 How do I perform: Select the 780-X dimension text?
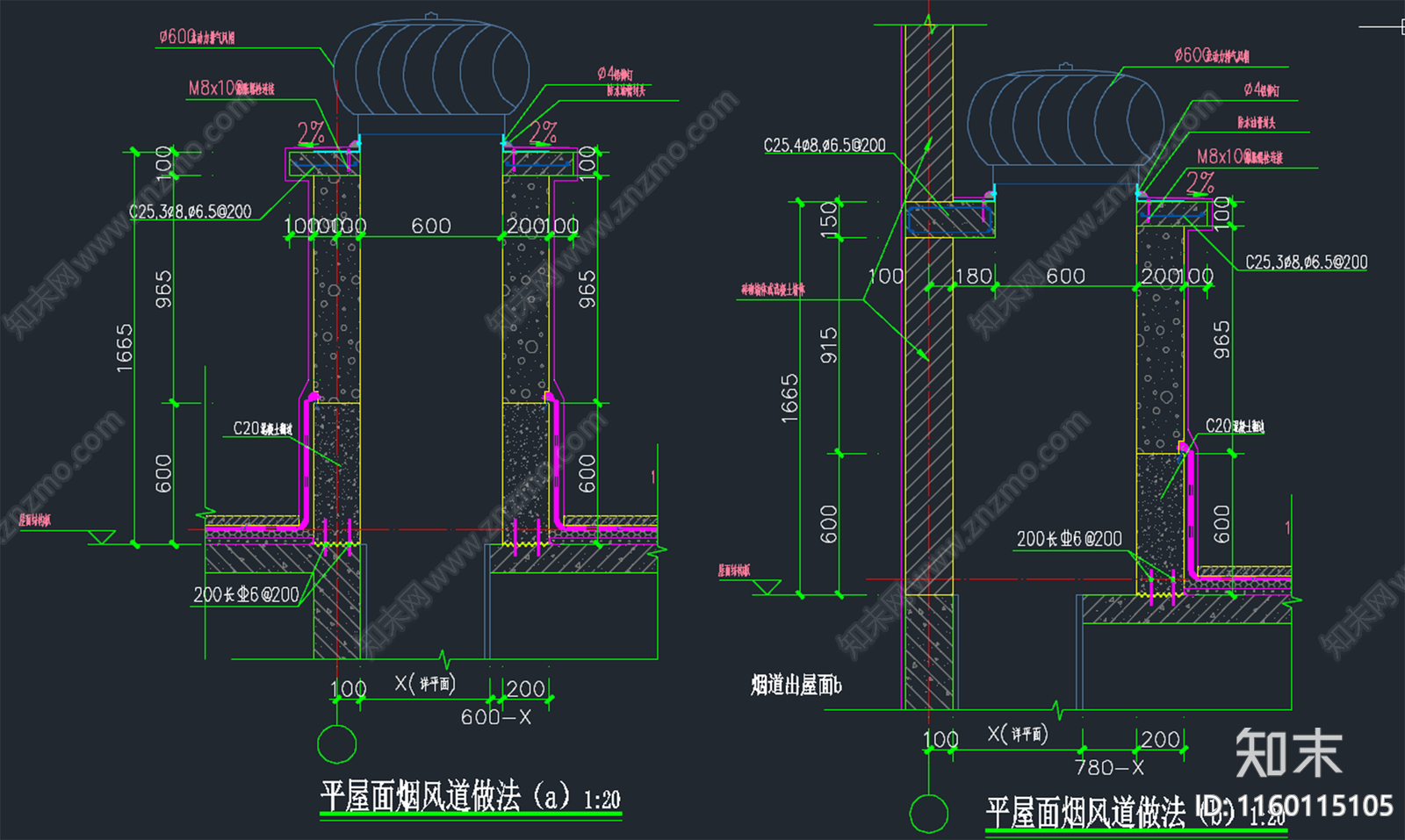[1109, 767]
